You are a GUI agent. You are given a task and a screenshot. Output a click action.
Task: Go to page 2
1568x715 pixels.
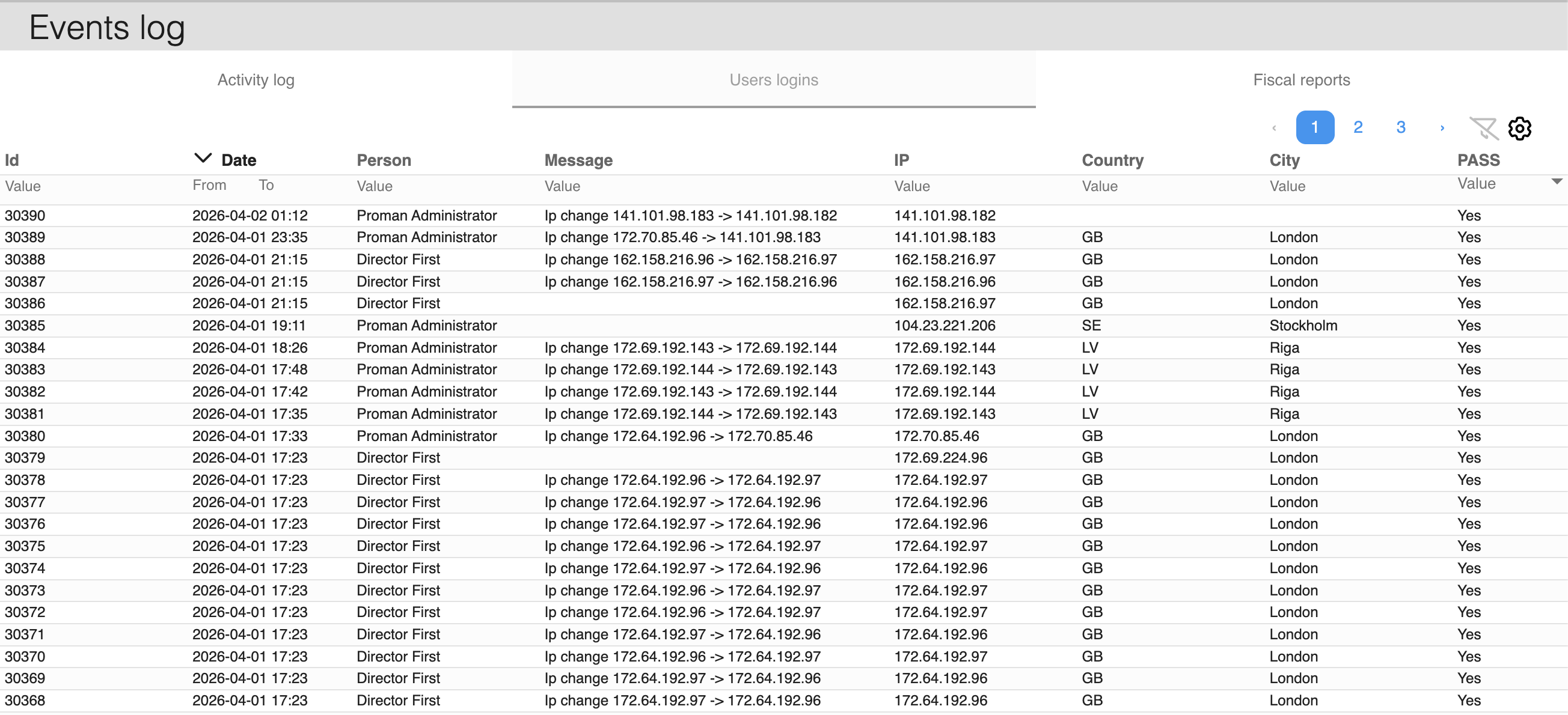point(1358,128)
